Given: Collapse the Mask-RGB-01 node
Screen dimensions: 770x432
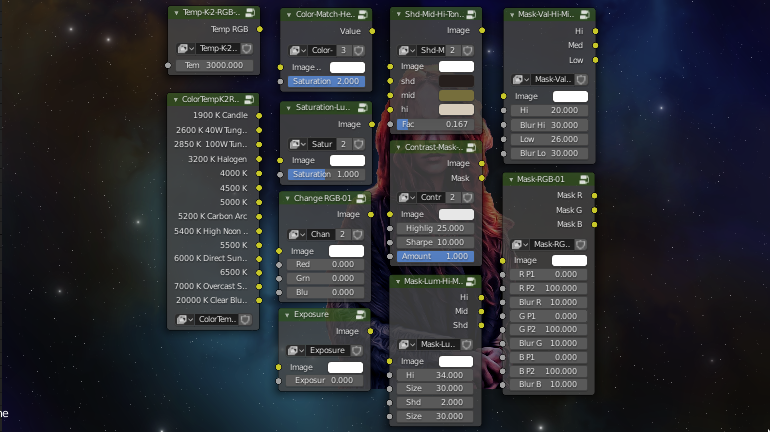Looking at the screenshot, I should tap(511, 179).
